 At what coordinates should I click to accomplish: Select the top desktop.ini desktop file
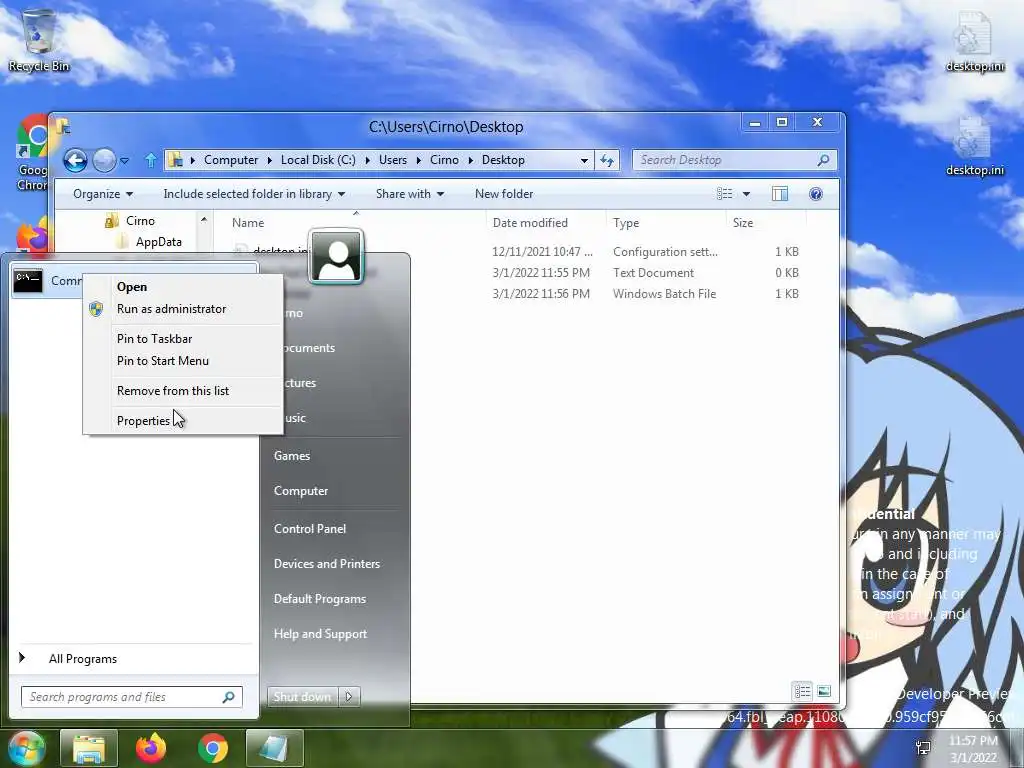974,40
